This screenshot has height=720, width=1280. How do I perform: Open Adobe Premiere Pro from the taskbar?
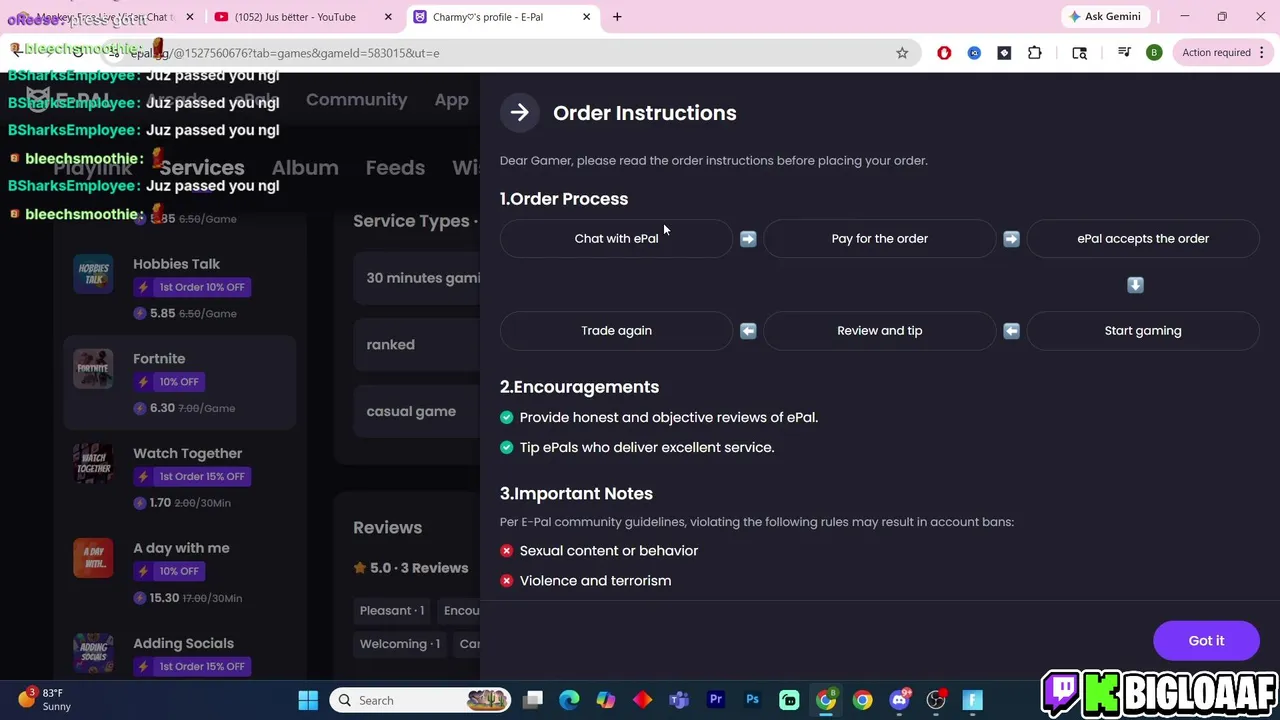coord(716,700)
